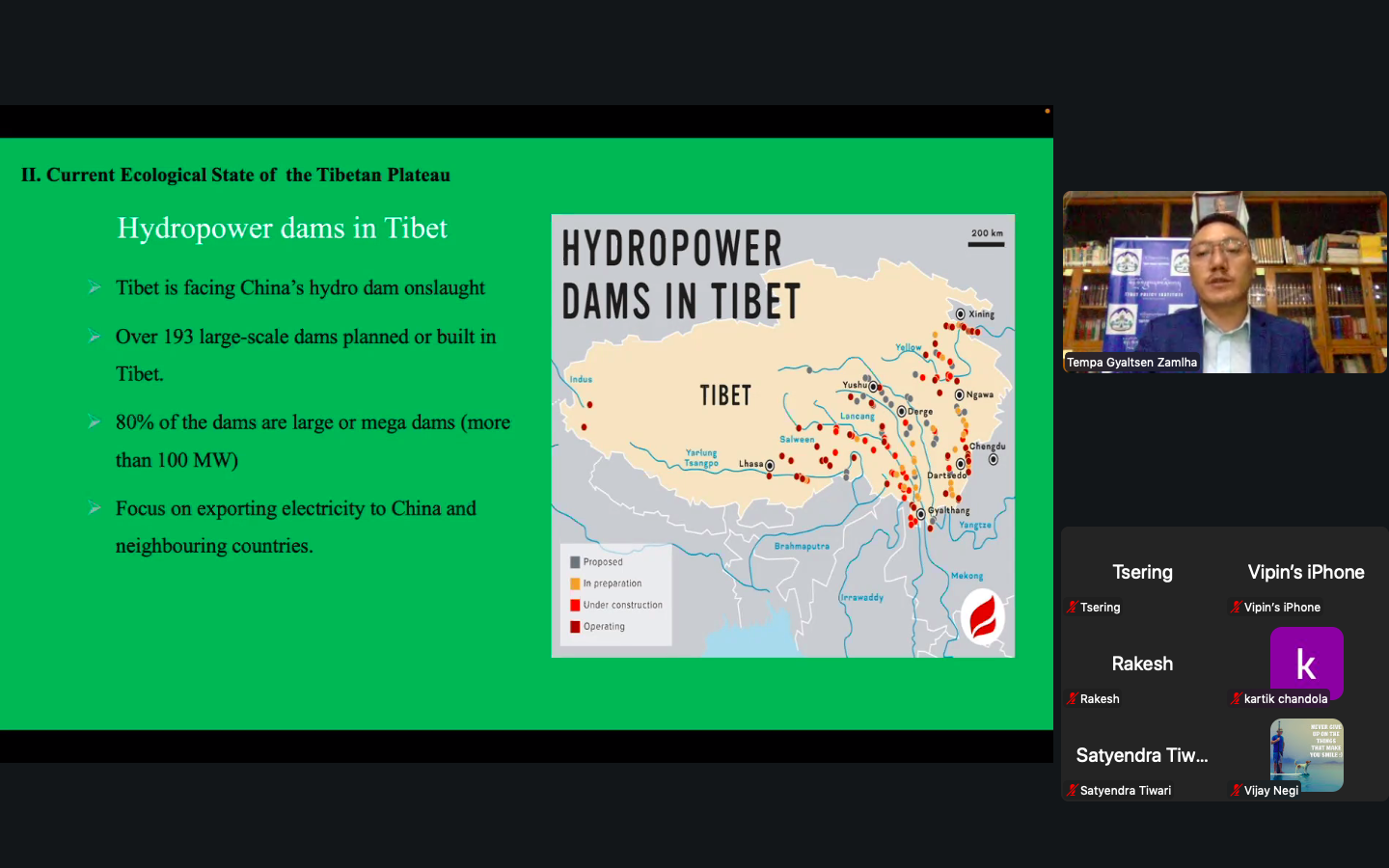Image resolution: width=1389 pixels, height=868 pixels.
Task: Click the Chengdu city marker on the map
Action: click(994, 459)
